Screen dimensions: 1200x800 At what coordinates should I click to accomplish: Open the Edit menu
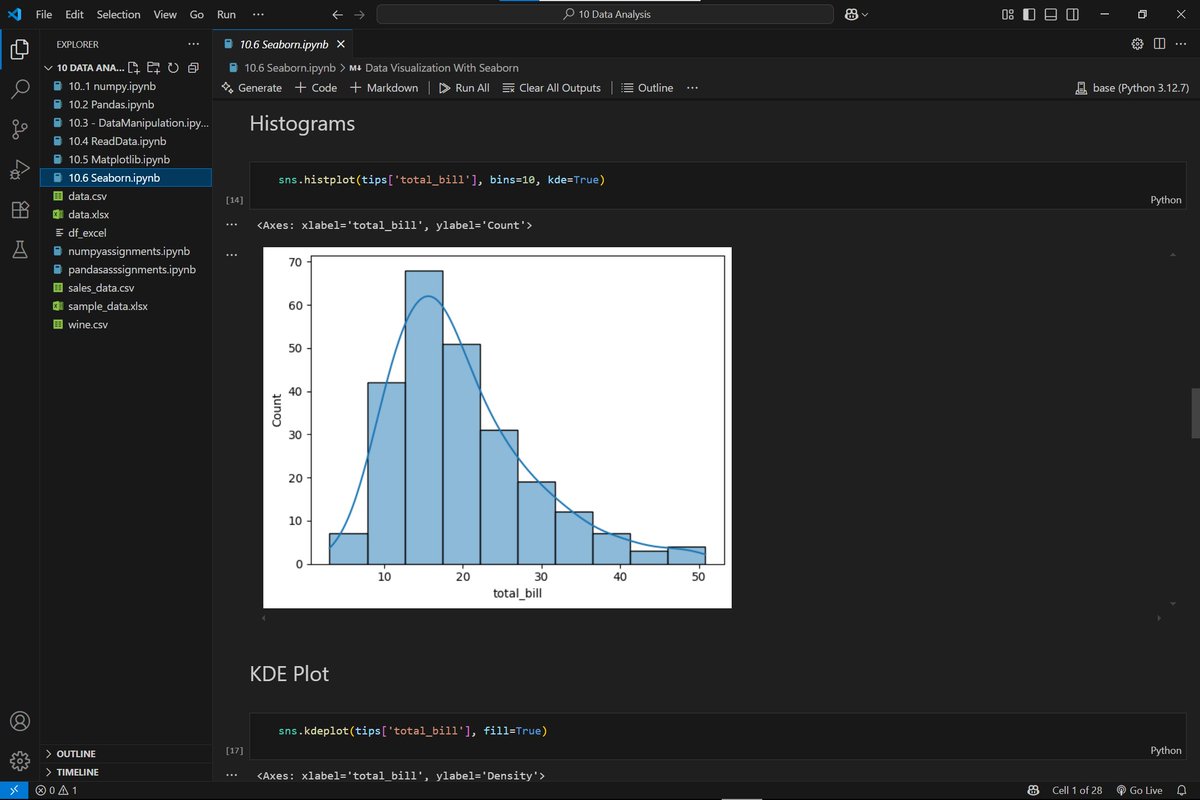tap(76, 15)
